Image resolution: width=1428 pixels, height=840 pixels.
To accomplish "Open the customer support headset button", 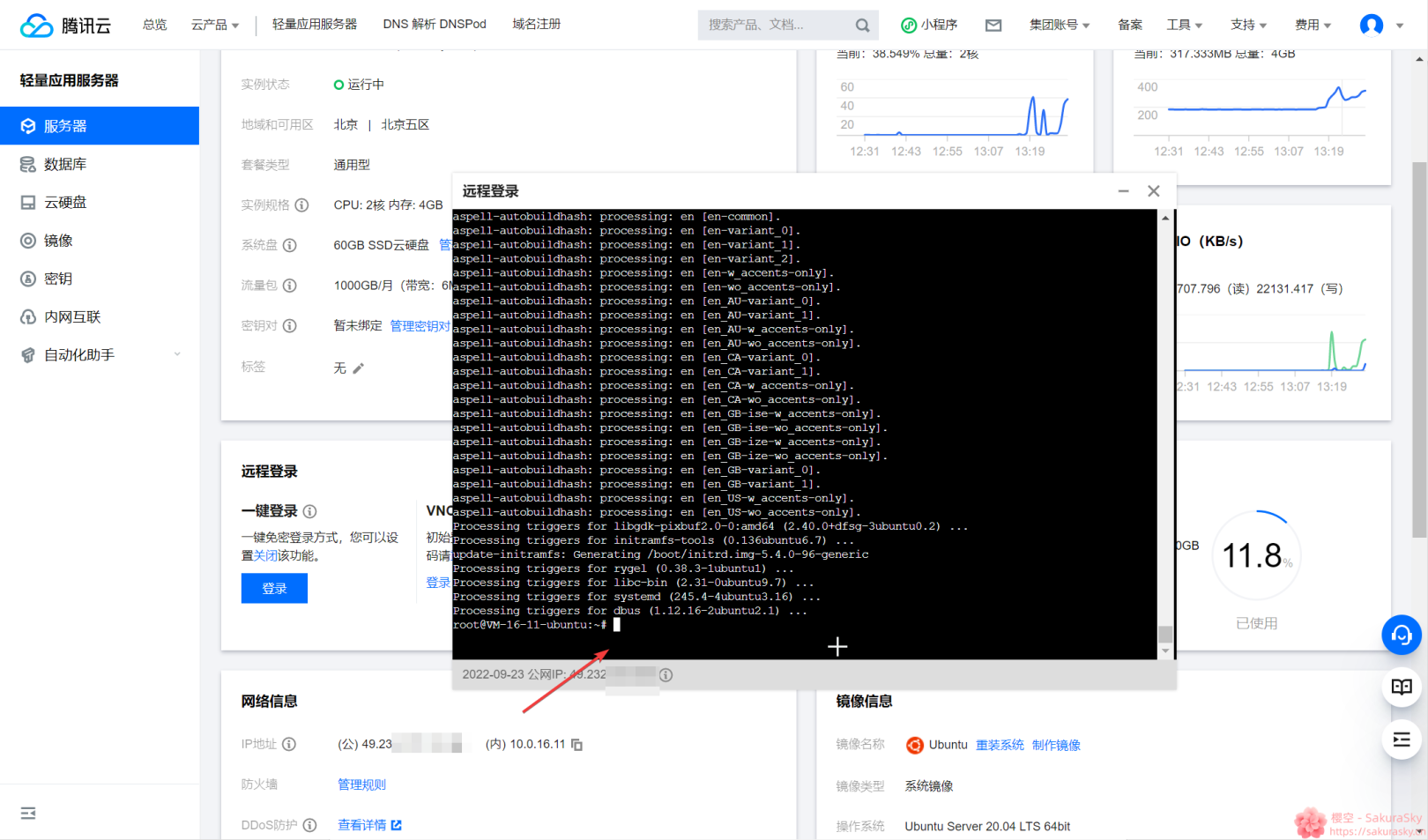I will (x=1402, y=635).
